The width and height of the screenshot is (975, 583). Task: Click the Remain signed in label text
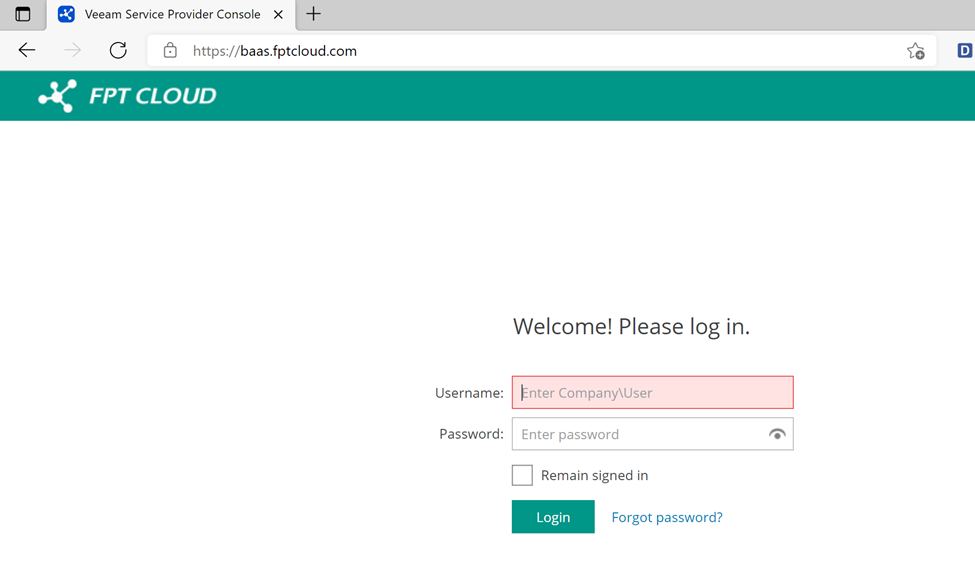pos(594,475)
